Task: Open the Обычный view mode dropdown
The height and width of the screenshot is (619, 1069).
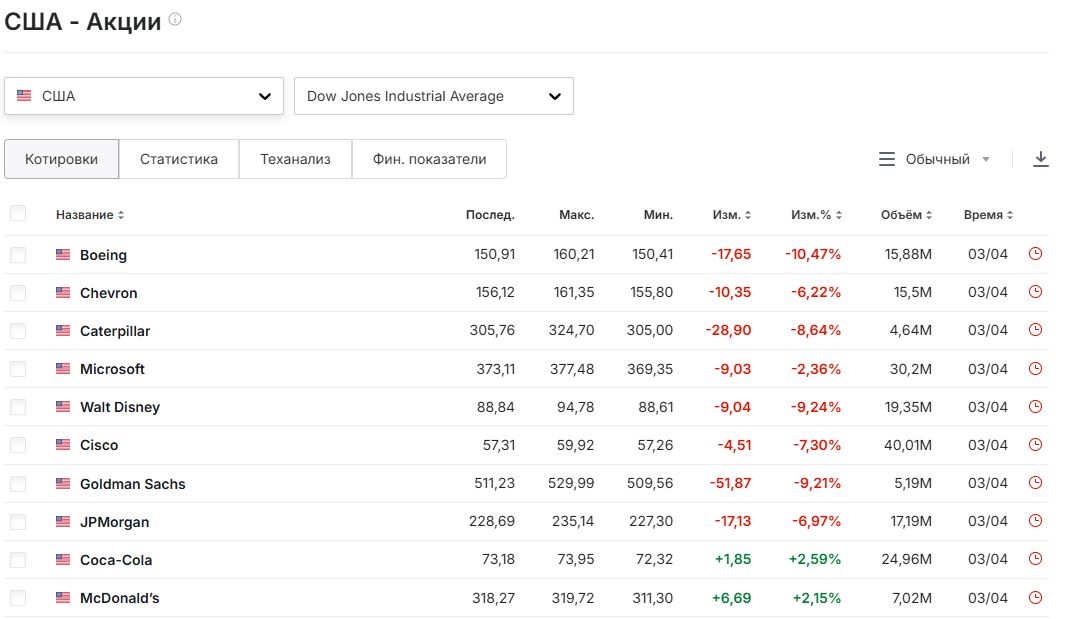Action: pos(935,159)
